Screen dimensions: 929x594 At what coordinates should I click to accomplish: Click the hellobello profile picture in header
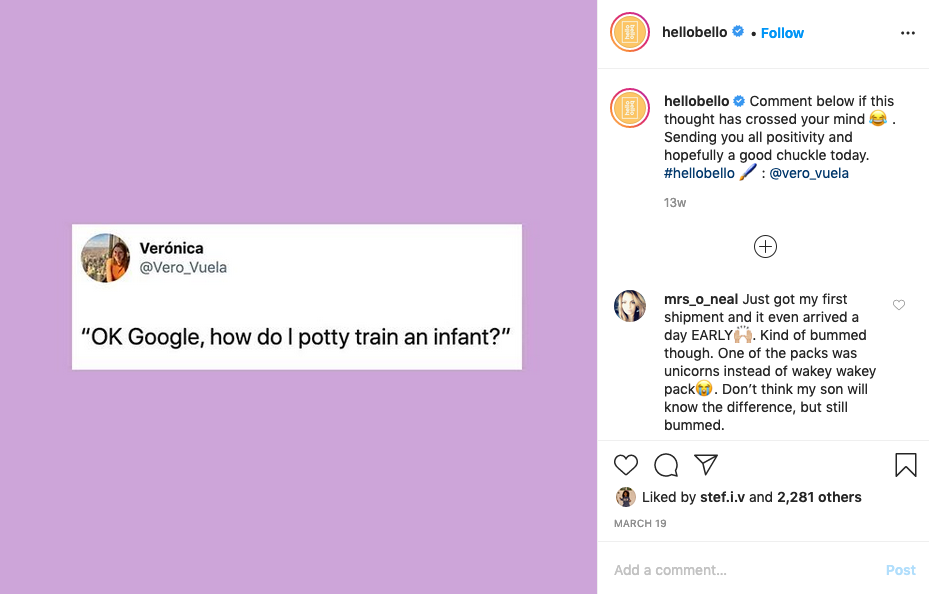630,33
